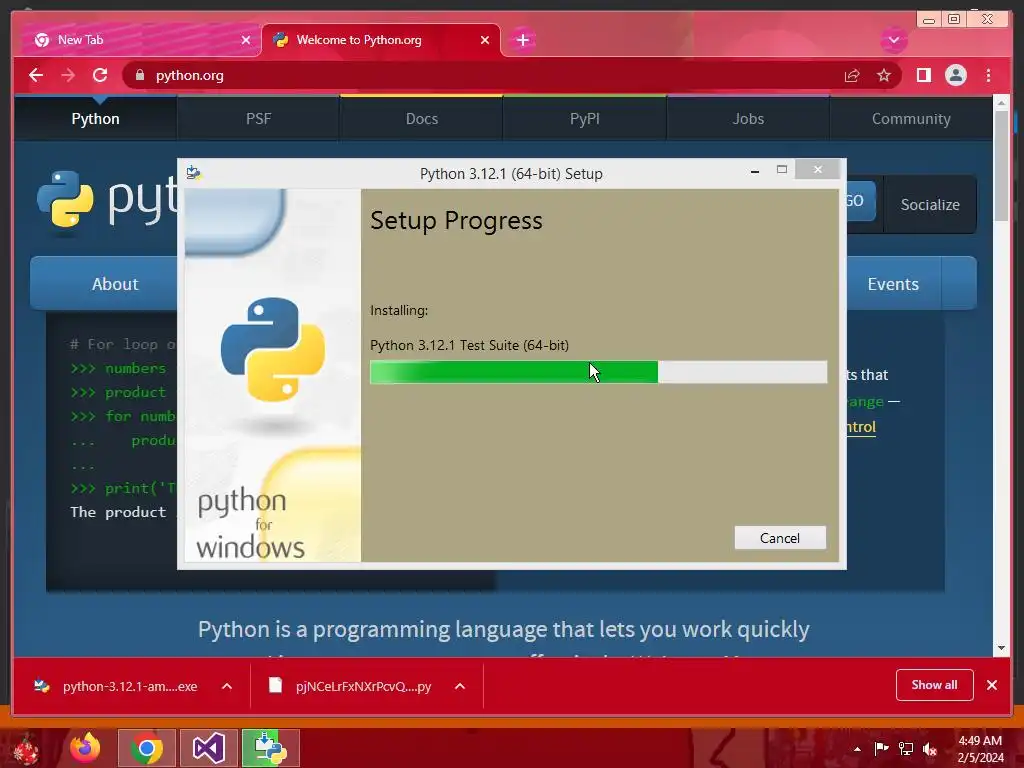Open the Python top navigation item
Viewport: 1024px width, 768px height.
point(95,119)
